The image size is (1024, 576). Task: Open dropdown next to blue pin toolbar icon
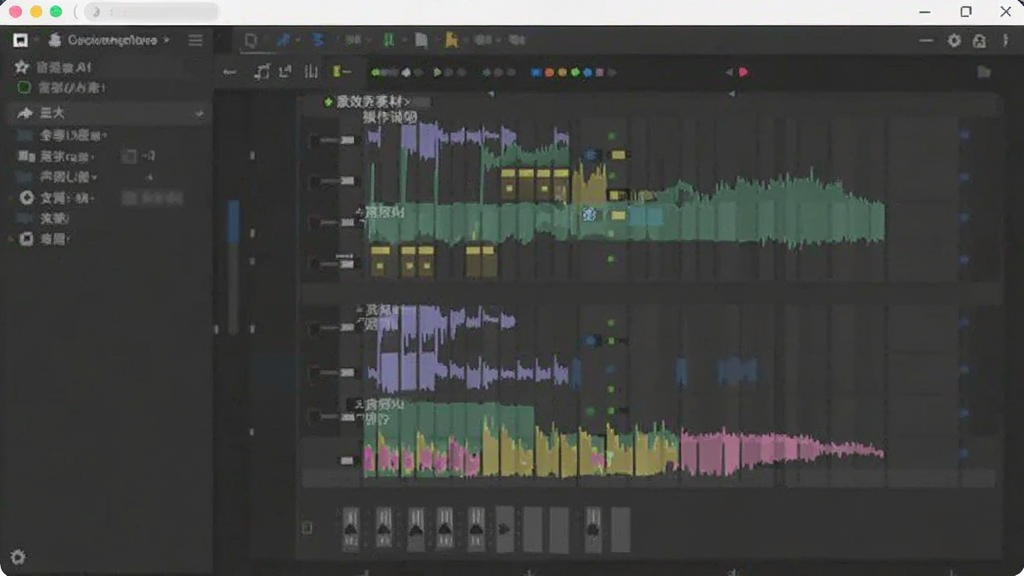[x=298, y=40]
